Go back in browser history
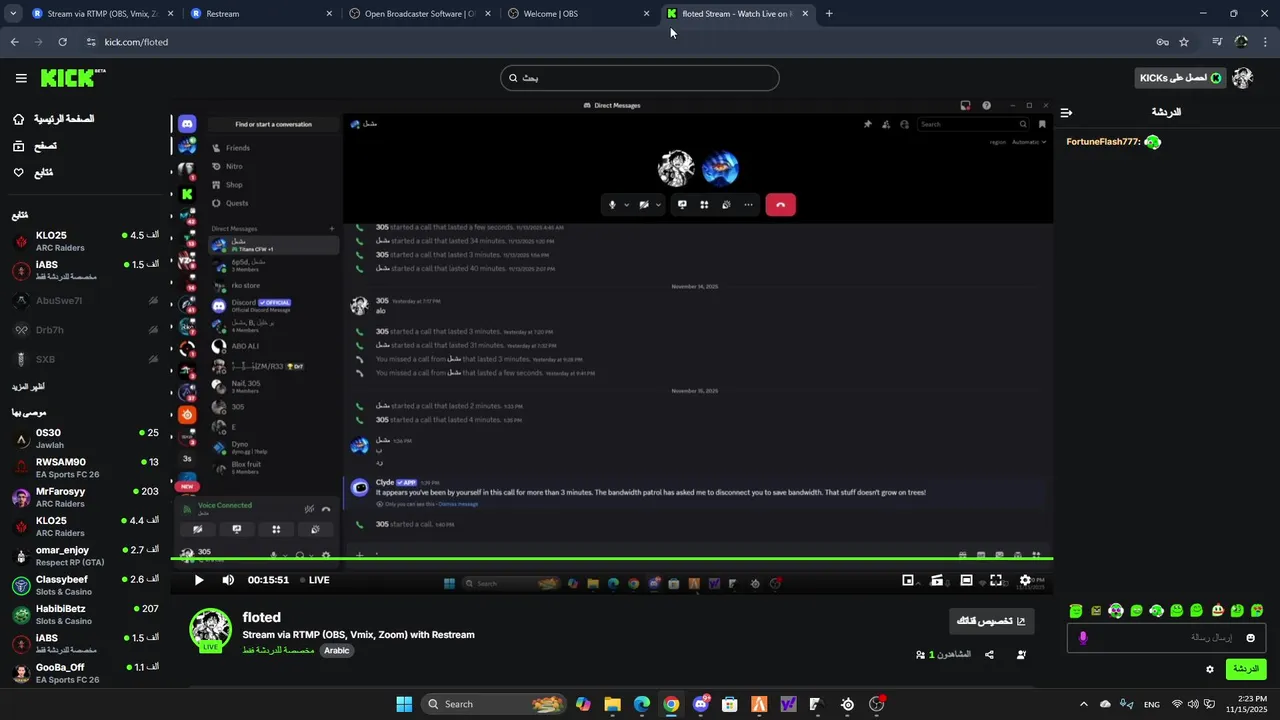Viewport: 1280px width, 720px height. click(x=14, y=42)
